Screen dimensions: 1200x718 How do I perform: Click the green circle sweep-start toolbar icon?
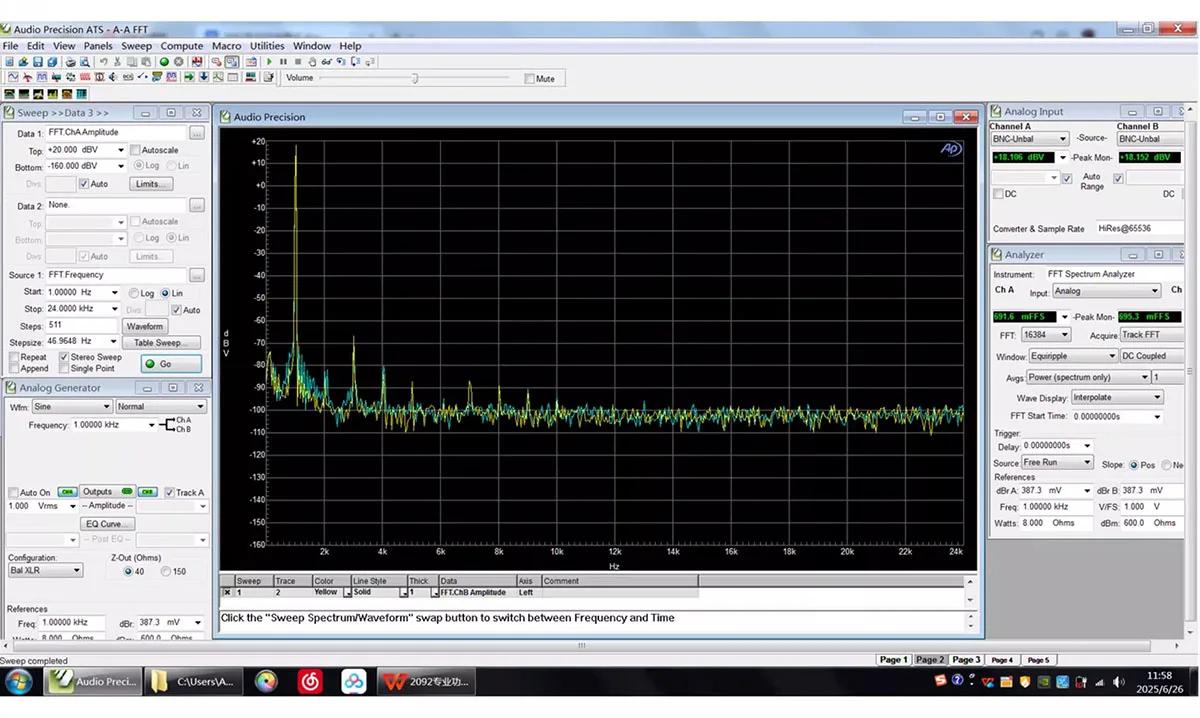(164, 62)
